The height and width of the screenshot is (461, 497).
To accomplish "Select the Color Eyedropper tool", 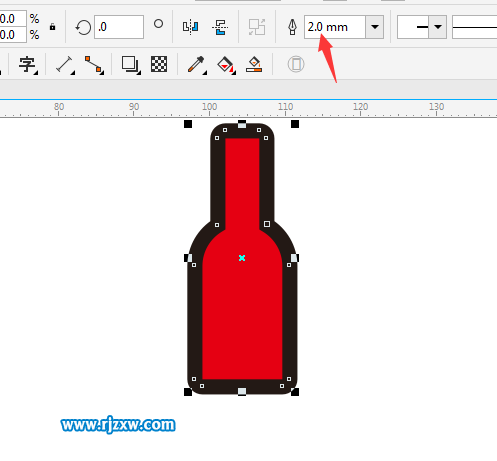I will click(x=196, y=64).
